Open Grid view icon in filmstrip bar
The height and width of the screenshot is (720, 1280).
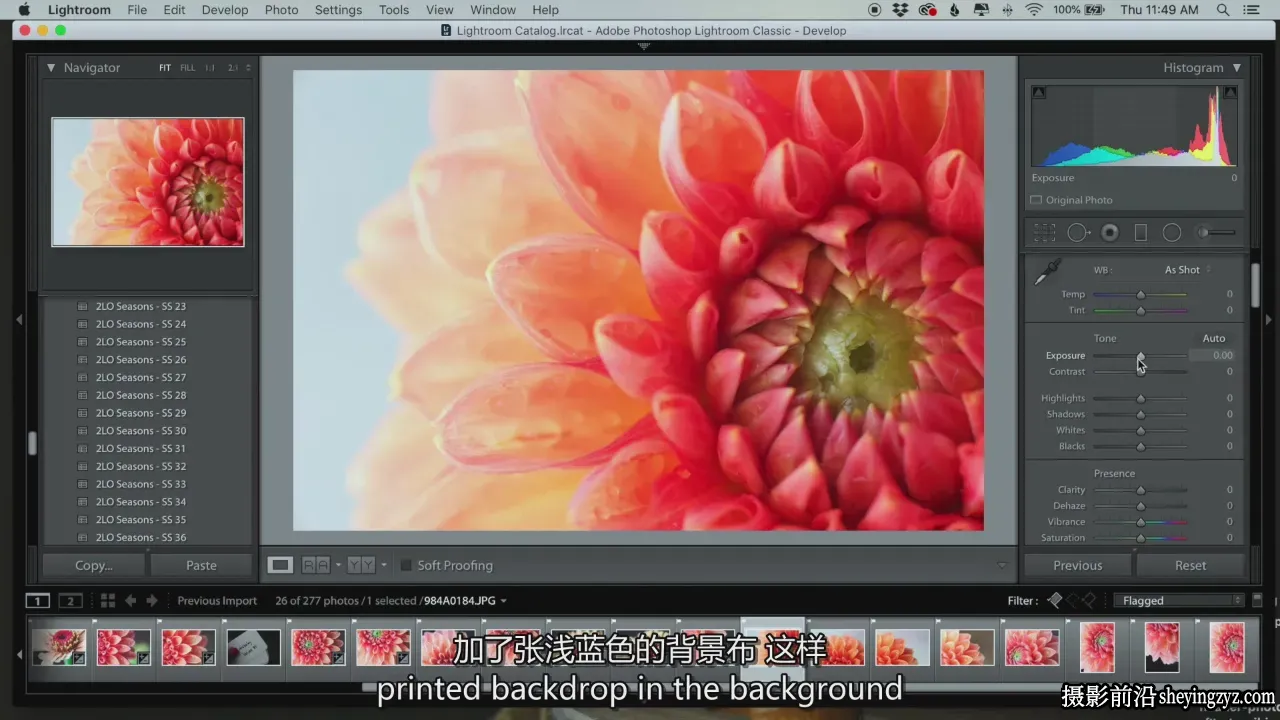[107, 600]
